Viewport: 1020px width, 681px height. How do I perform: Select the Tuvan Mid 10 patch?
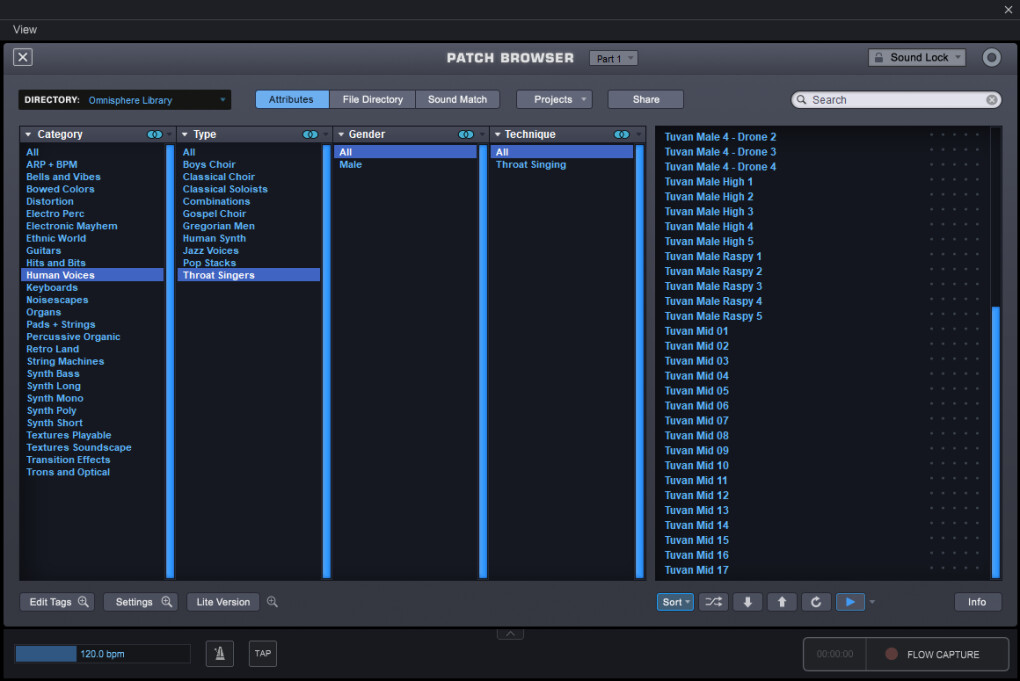(x=823, y=465)
